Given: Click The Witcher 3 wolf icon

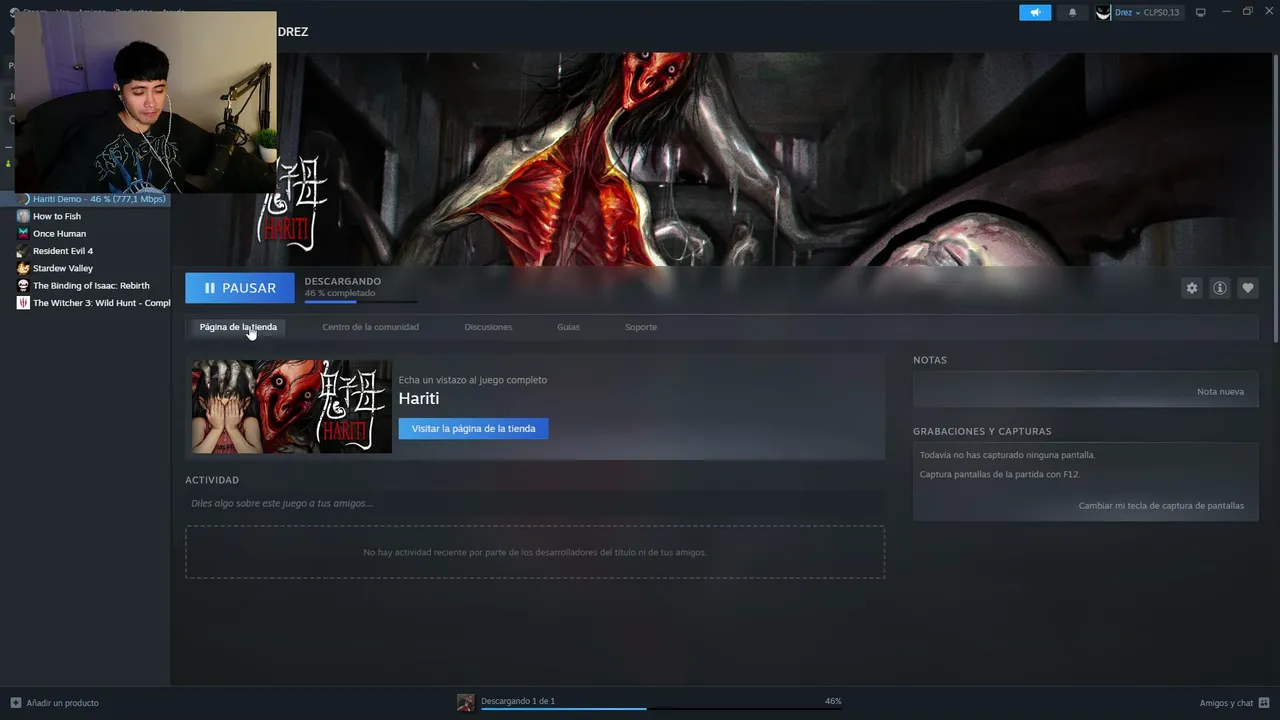Looking at the screenshot, I should (23, 303).
